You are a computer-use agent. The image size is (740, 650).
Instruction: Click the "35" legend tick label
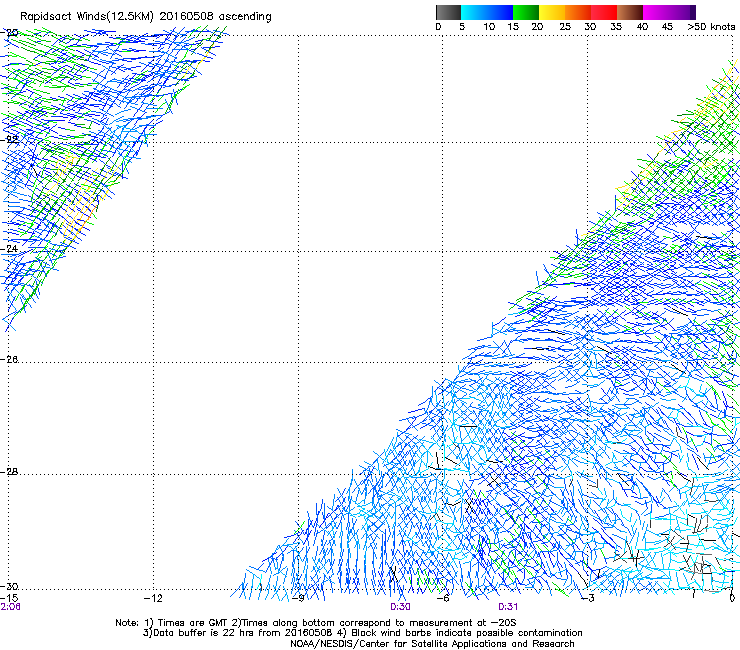tap(616, 27)
